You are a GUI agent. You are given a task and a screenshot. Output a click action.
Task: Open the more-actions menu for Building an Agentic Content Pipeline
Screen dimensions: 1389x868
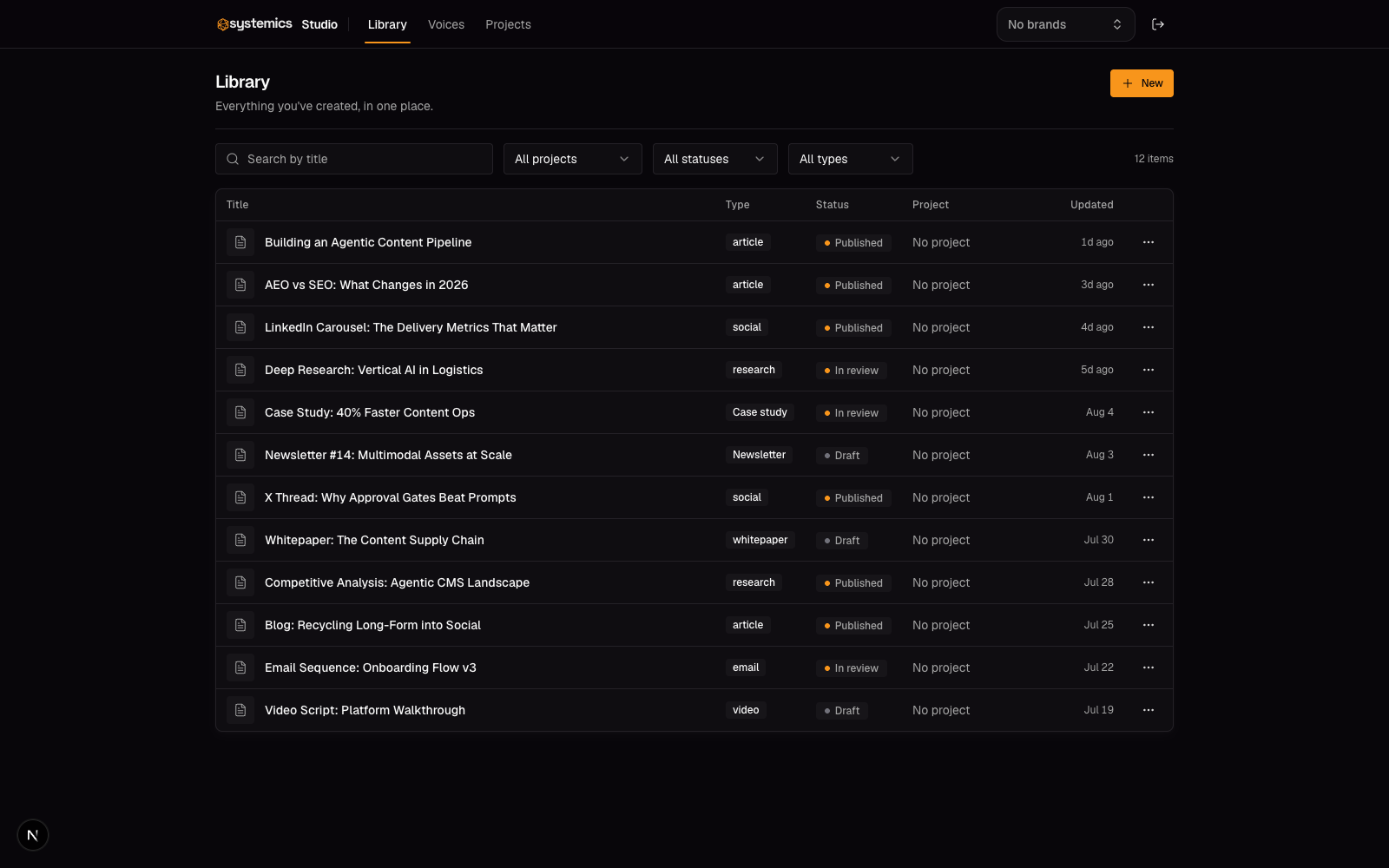coord(1149,242)
